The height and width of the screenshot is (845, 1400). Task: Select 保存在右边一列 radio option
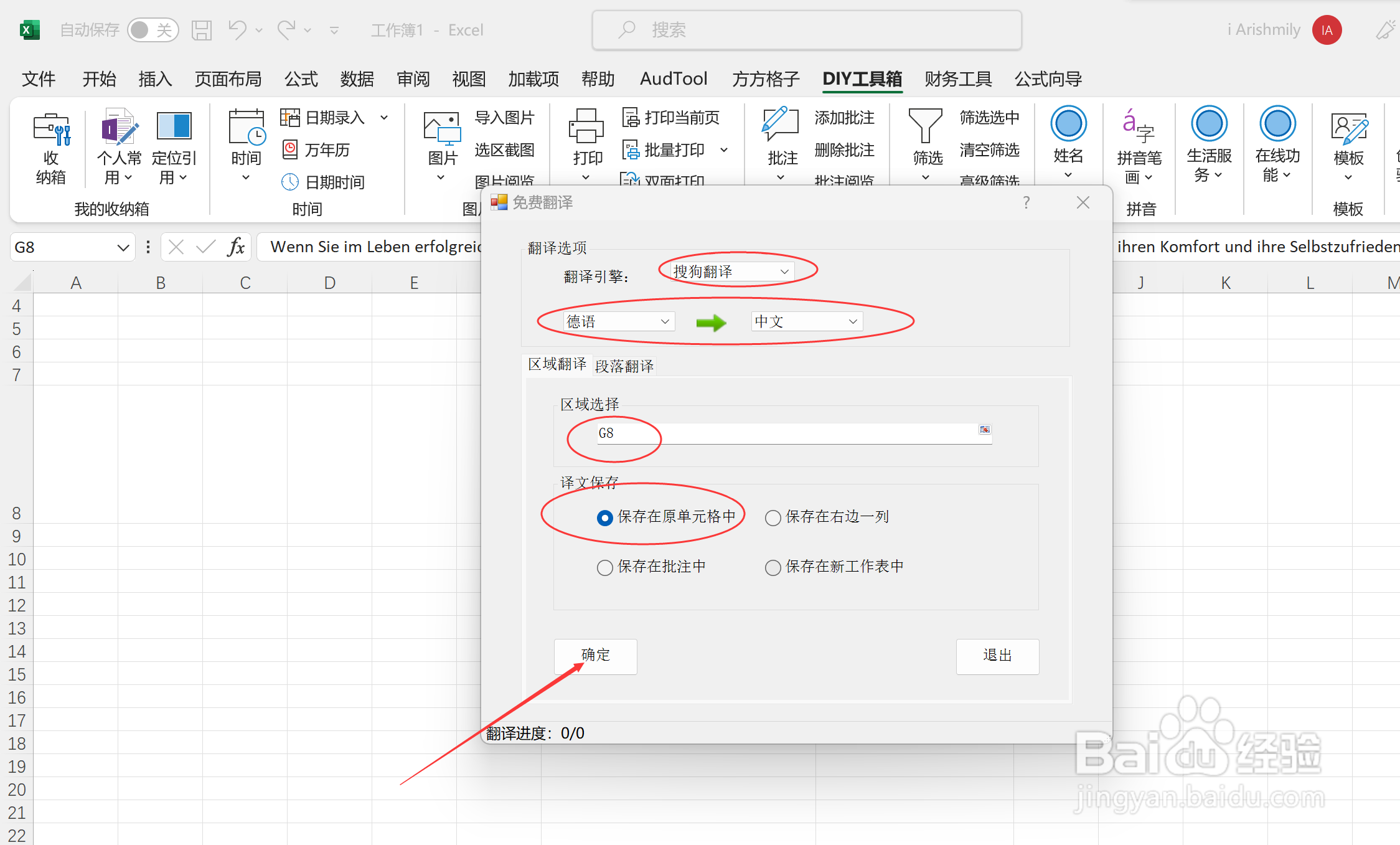coord(773,517)
